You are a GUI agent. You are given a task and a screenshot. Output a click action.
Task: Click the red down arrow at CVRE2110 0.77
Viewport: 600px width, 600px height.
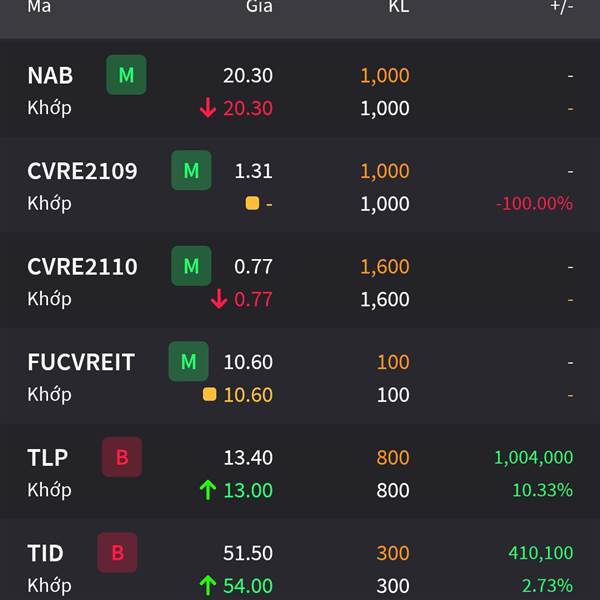point(219,299)
